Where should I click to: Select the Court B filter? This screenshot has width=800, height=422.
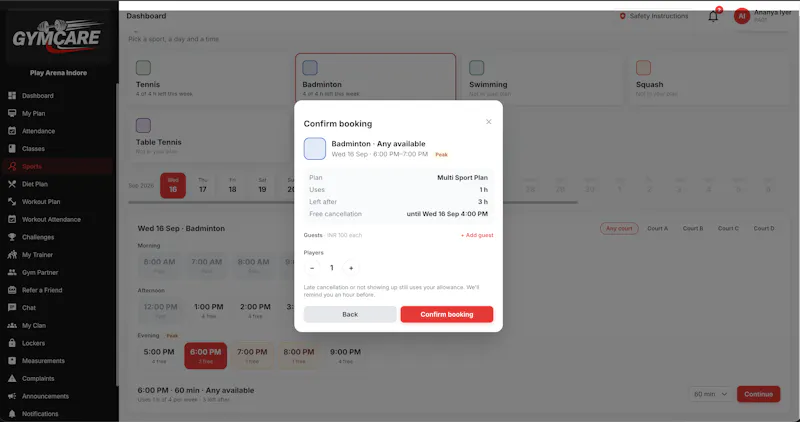[x=693, y=229]
